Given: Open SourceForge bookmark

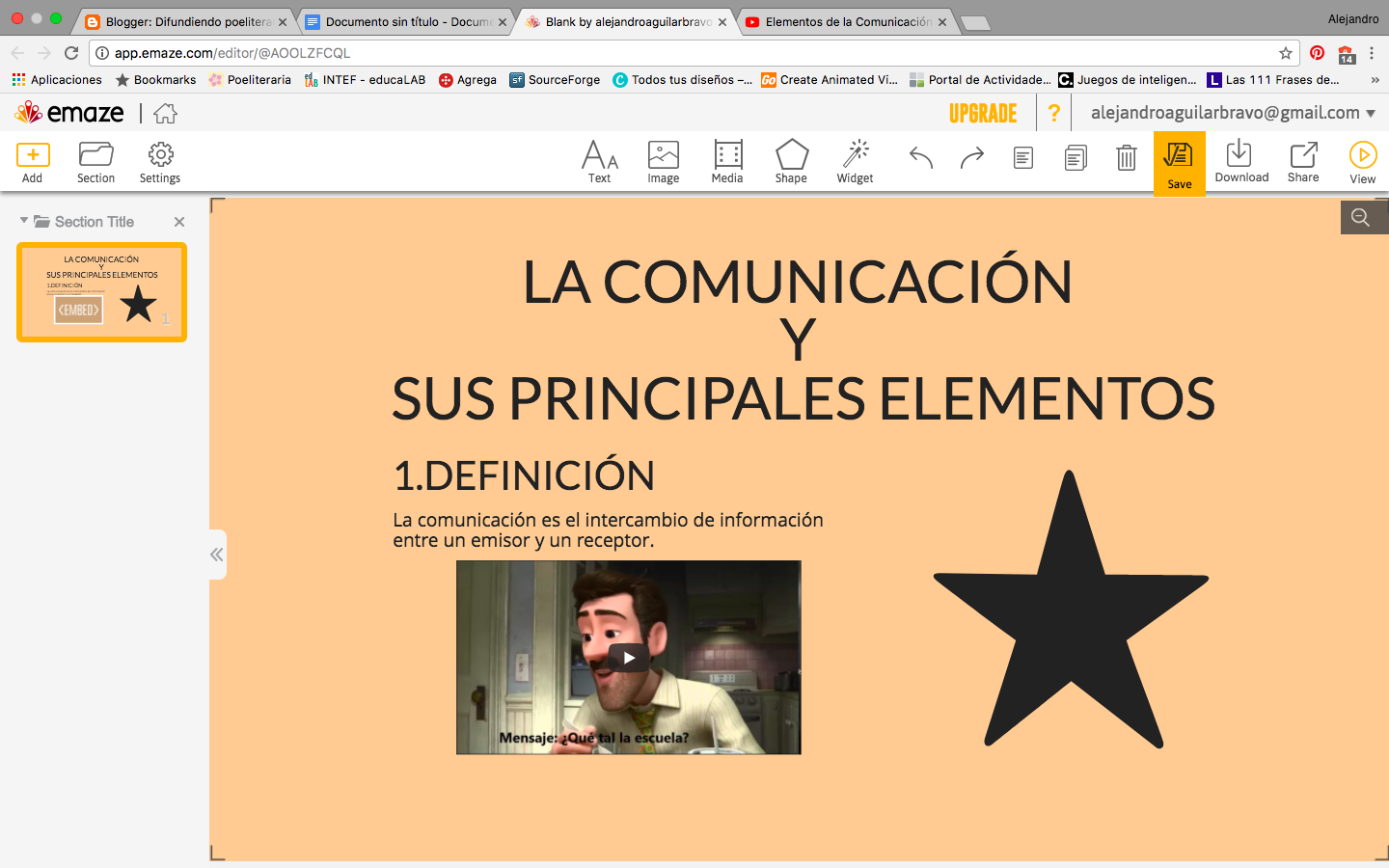Looking at the screenshot, I should pyautogui.click(x=555, y=80).
